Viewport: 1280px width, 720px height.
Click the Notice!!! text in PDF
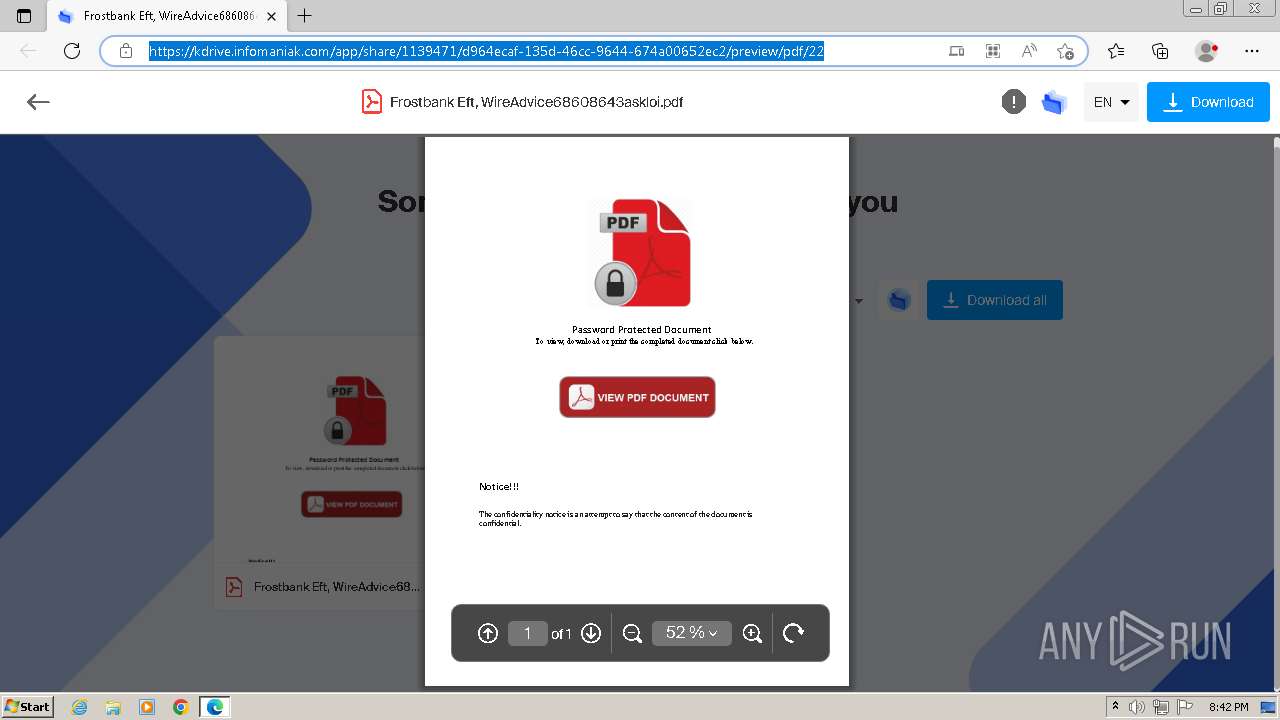499,486
